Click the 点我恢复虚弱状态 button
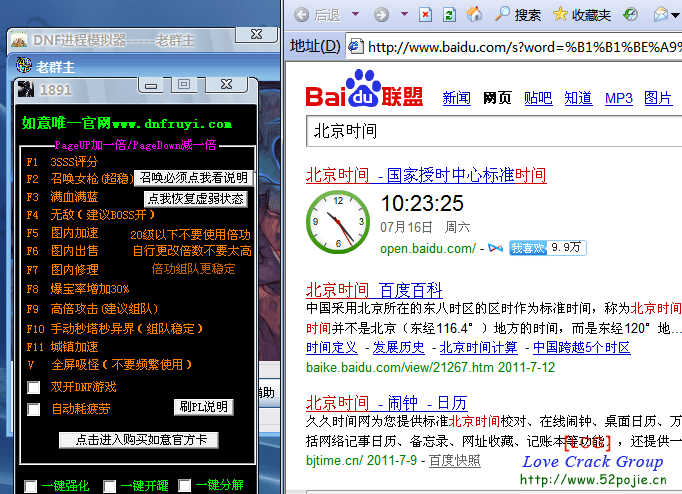The height and width of the screenshot is (494, 682). (x=196, y=199)
